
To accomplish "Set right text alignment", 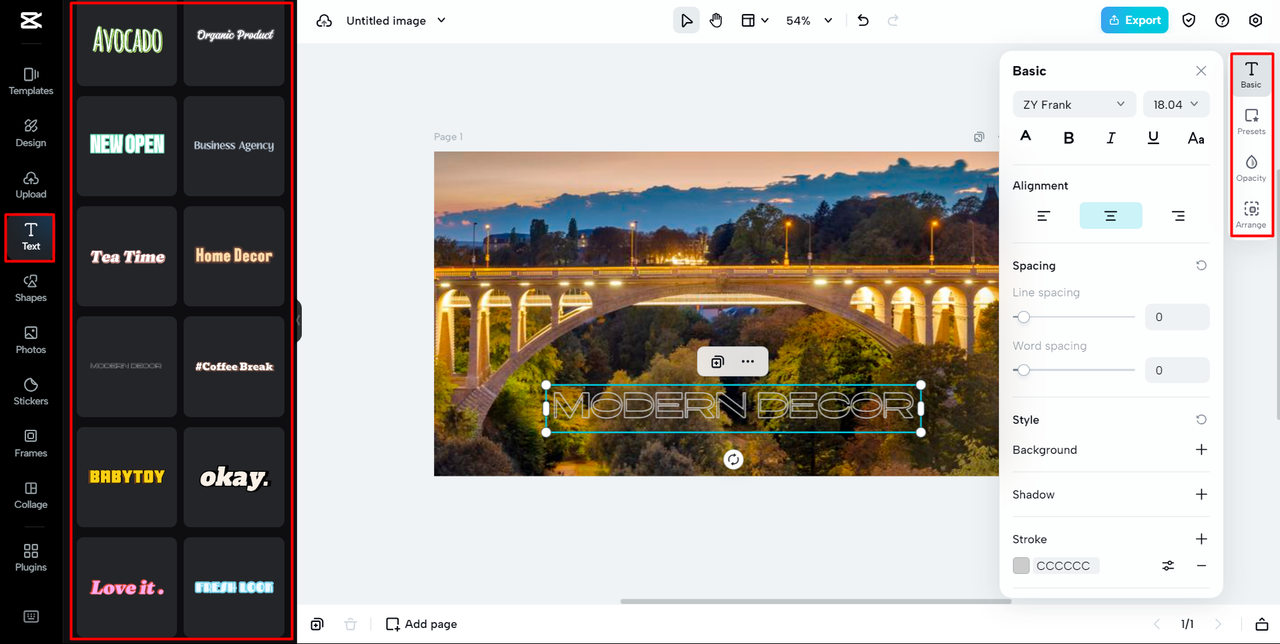I will [1178, 215].
